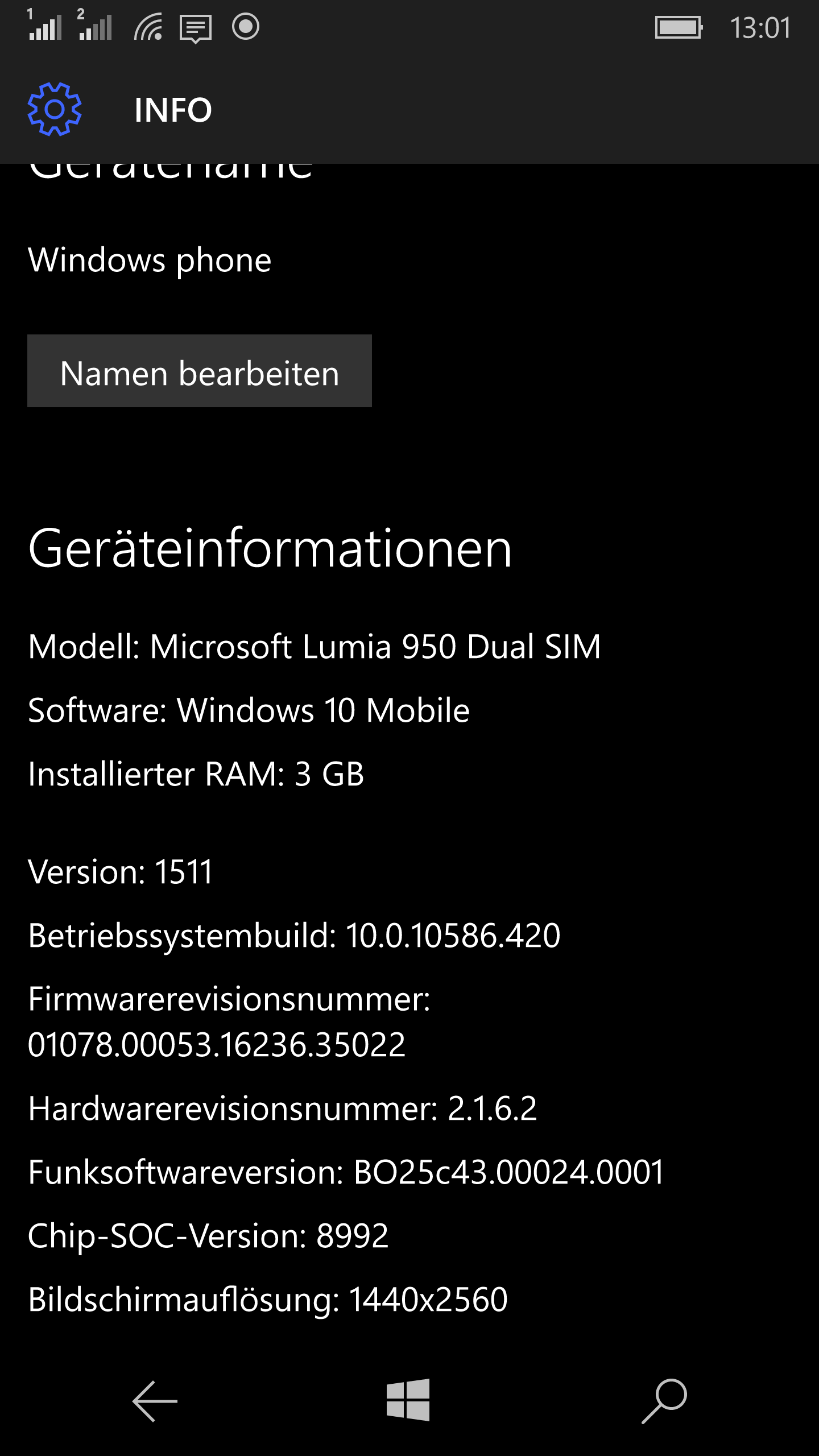Tap the Betriebssystembuild 10.0.10586.420 entry
This screenshot has width=819, height=1456.
pyautogui.click(x=295, y=936)
